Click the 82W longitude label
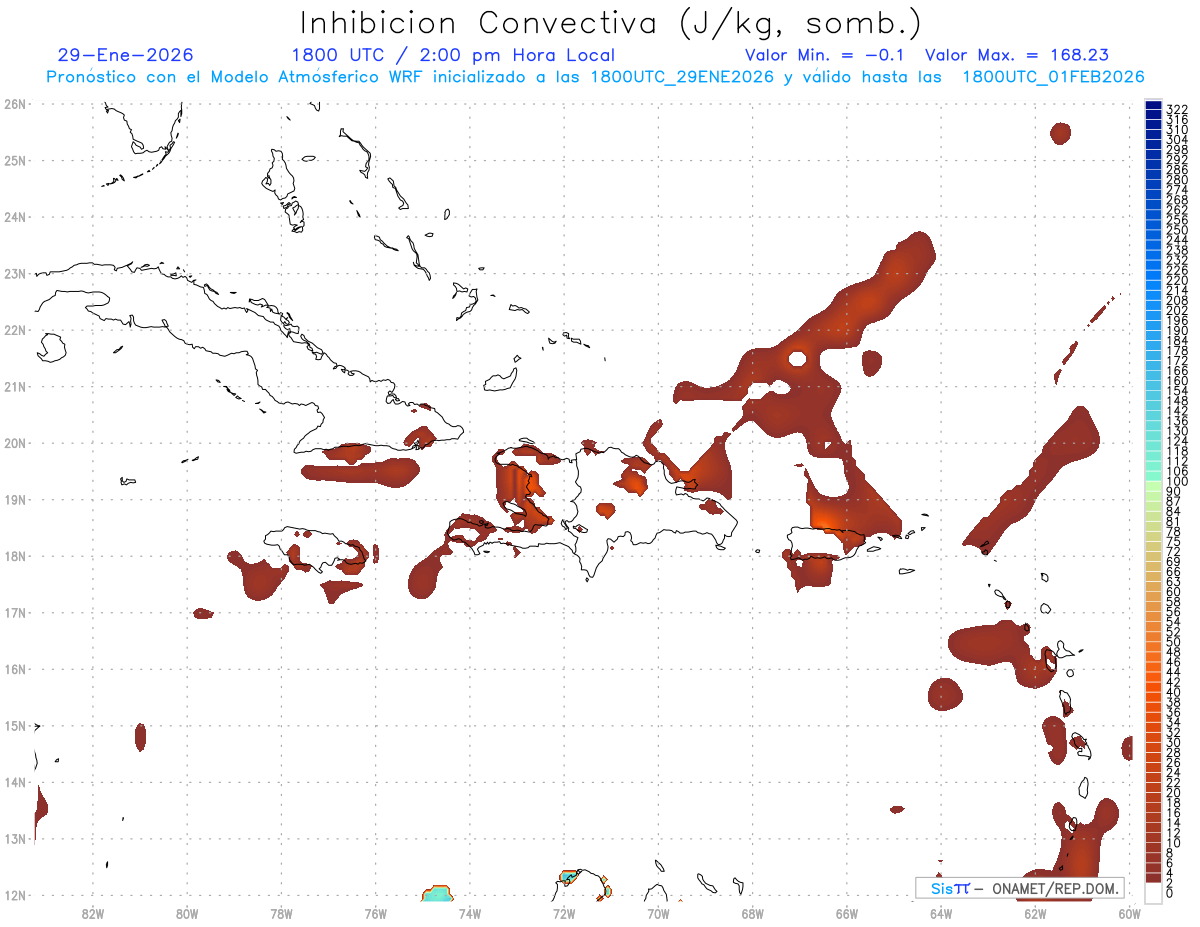1200x927 pixels. point(92,912)
